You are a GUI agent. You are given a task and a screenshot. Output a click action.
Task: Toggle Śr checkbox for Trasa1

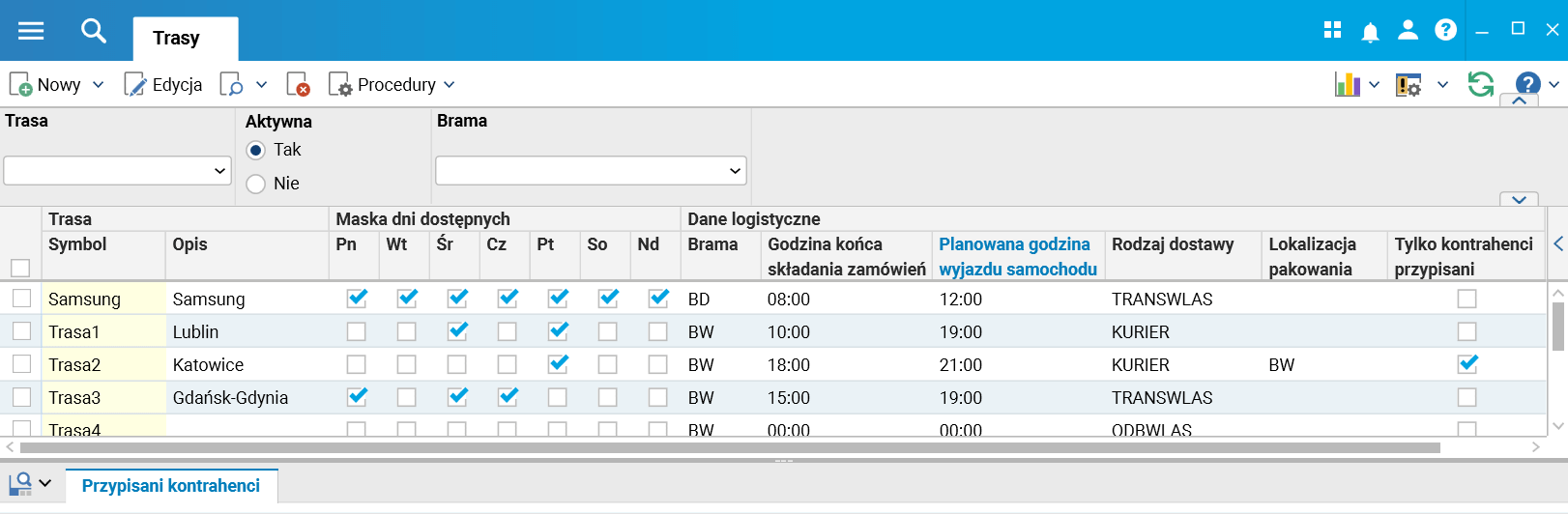tap(457, 330)
